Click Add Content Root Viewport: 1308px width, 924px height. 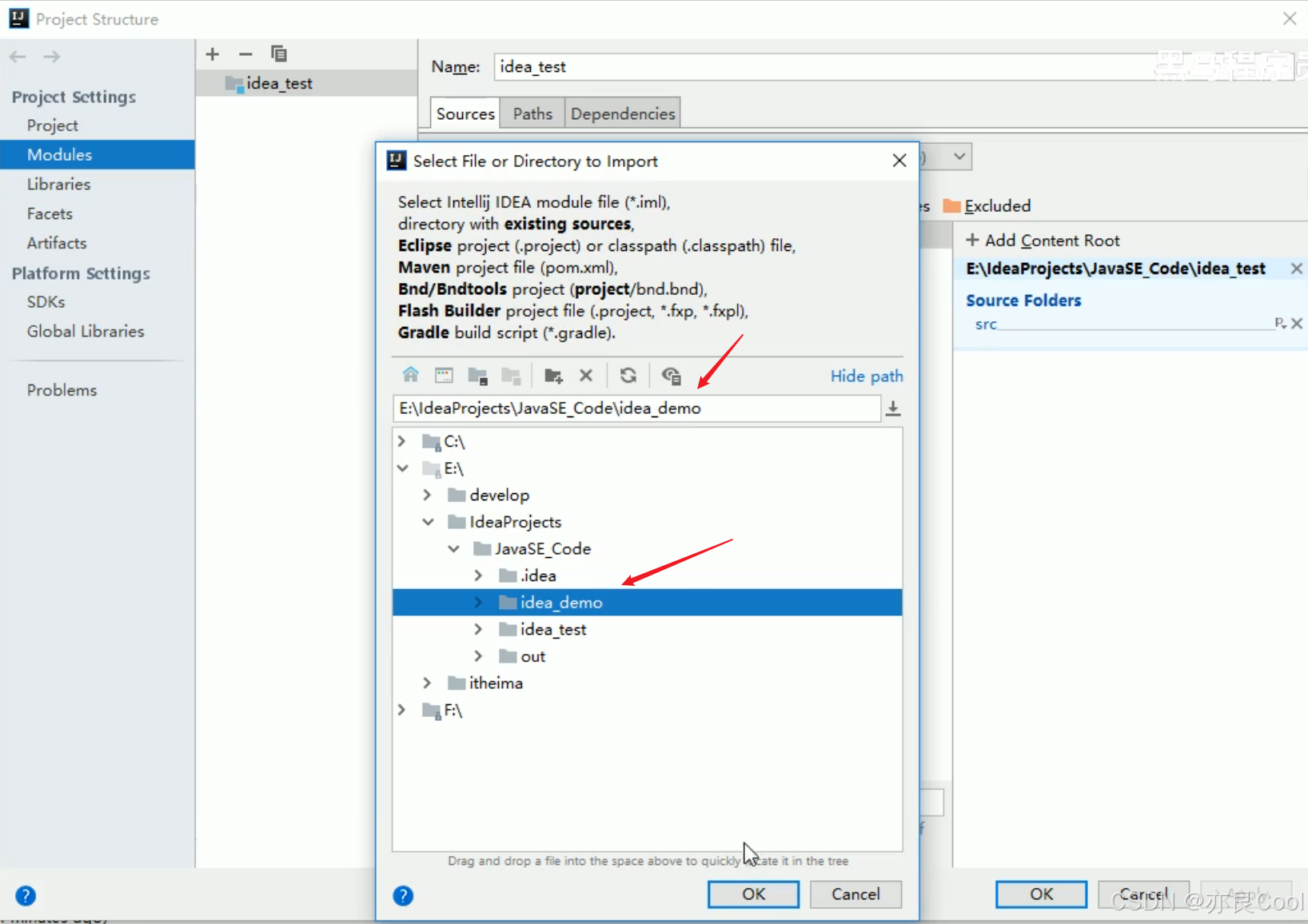[1043, 241]
